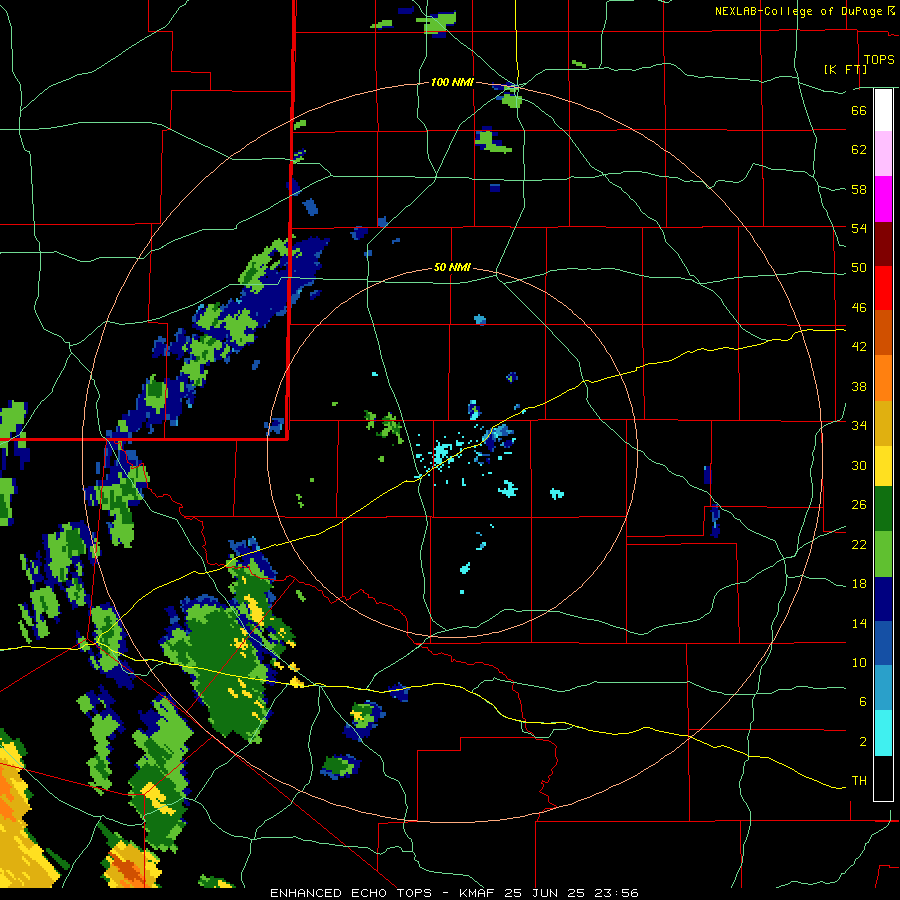Pick the navy blue legend swatch
The width and height of the screenshot is (900, 900).
(883, 599)
